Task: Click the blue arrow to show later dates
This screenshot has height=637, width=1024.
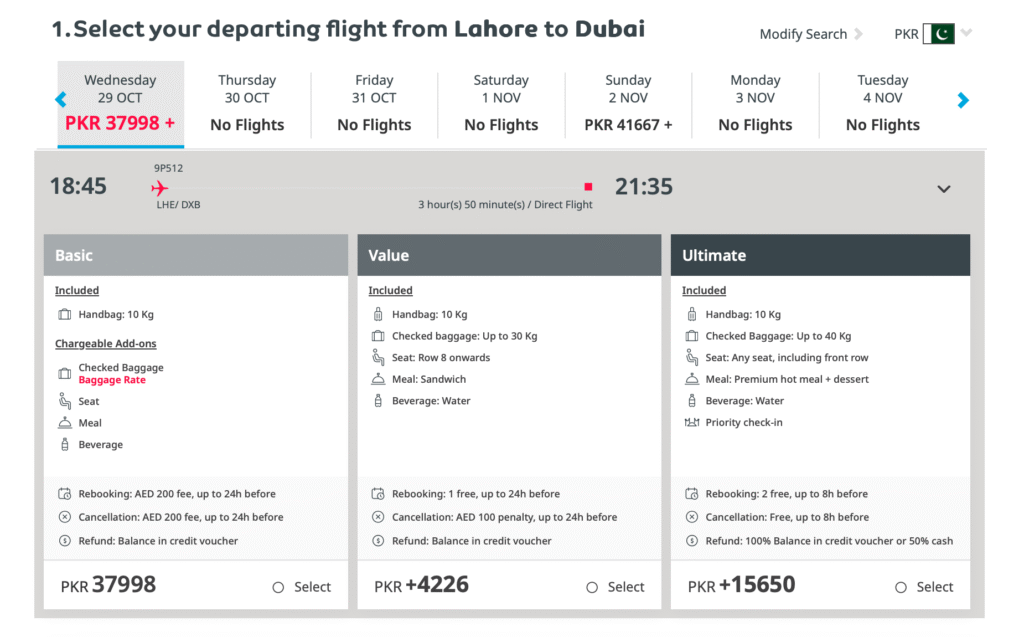Action: (963, 100)
